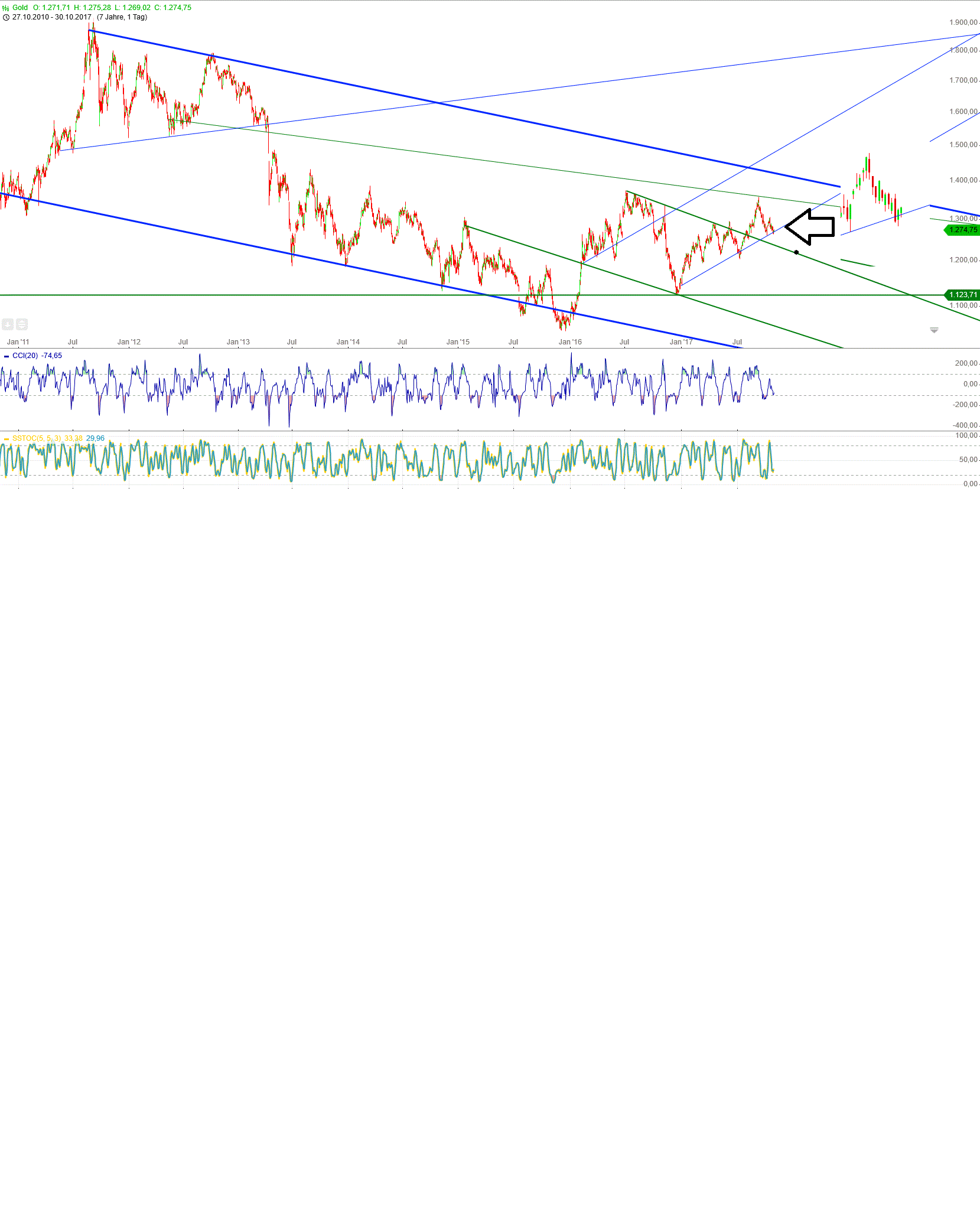Screen dimensions: 980x1210
Task: Click the C: 1.274,75 close value
Action: coord(172,8)
